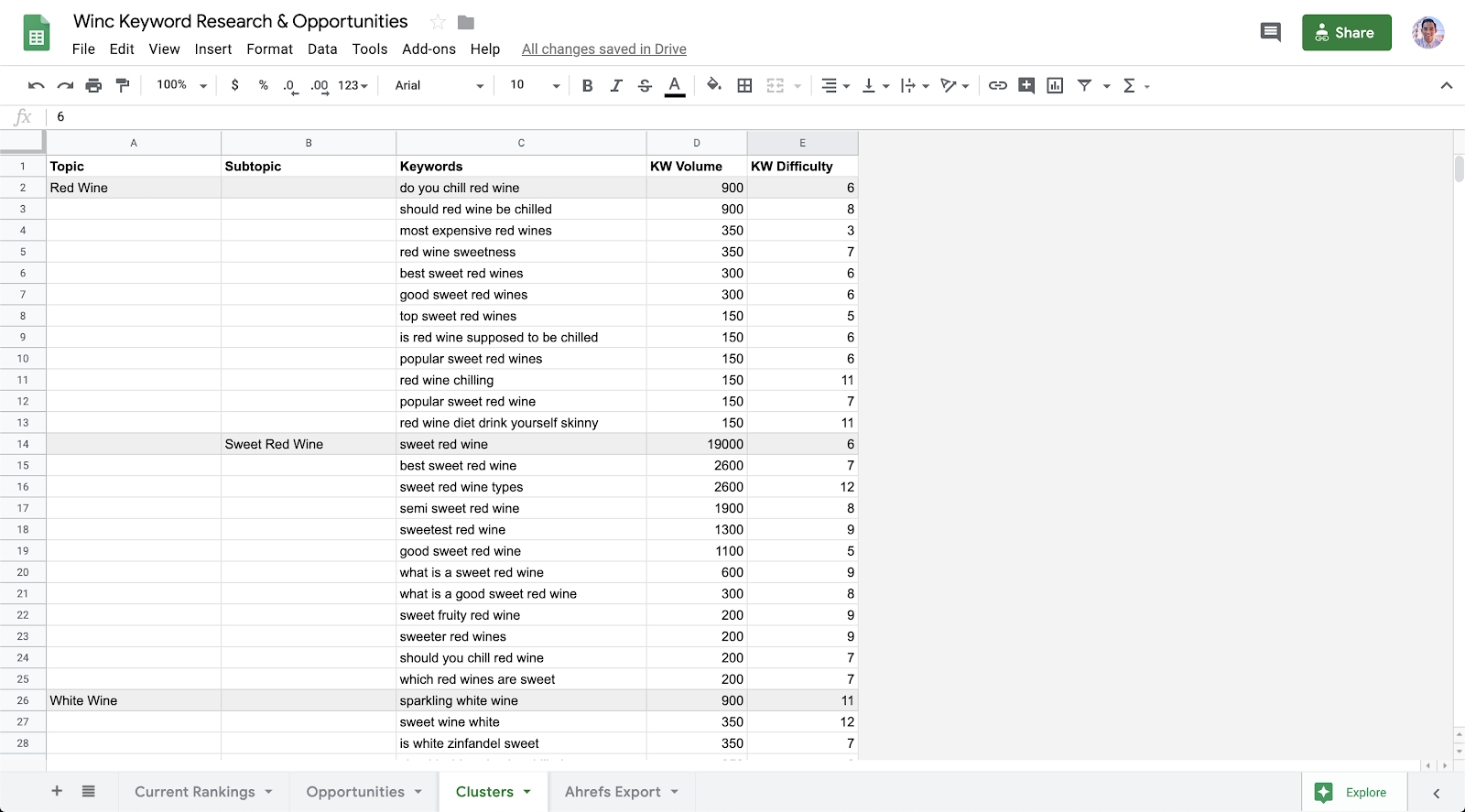Select the 'Sweet Red Wine' subtopic cell
This screenshot has height=812, width=1465.
(309, 444)
